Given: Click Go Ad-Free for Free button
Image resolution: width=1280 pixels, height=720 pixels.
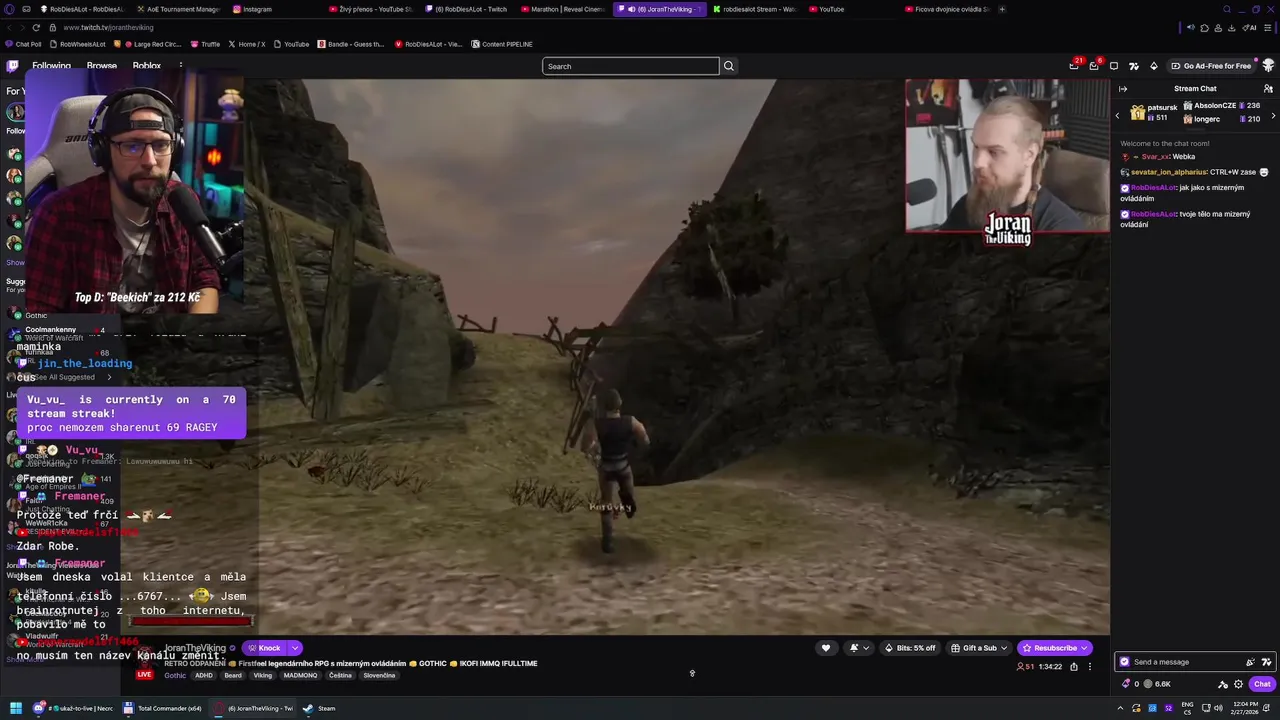Looking at the screenshot, I should tap(1211, 66).
